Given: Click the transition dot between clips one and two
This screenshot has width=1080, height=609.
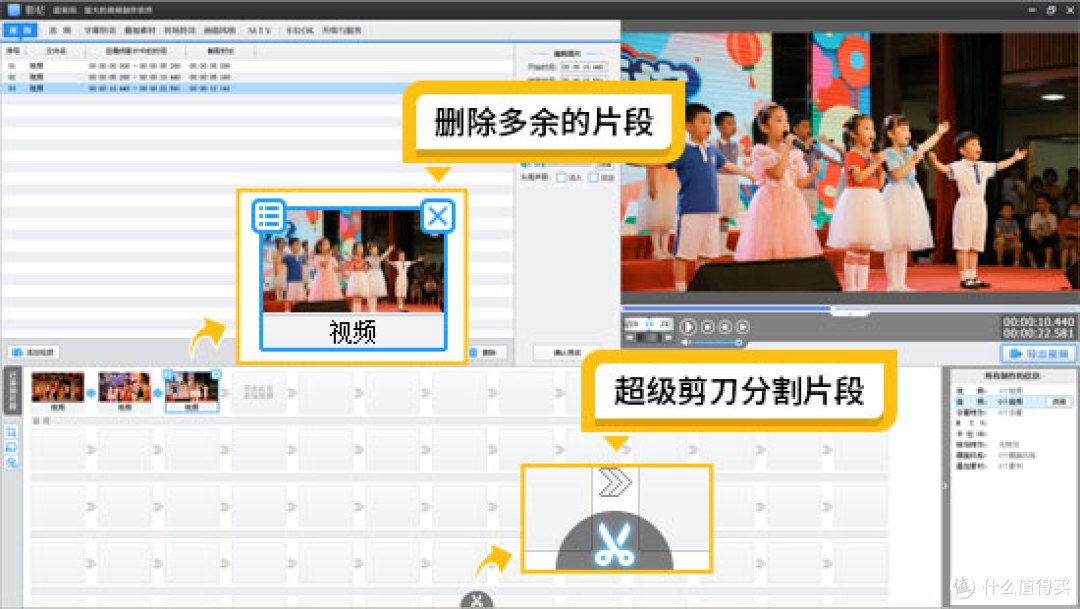Looking at the screenshot, I should (x=91, y=393).
